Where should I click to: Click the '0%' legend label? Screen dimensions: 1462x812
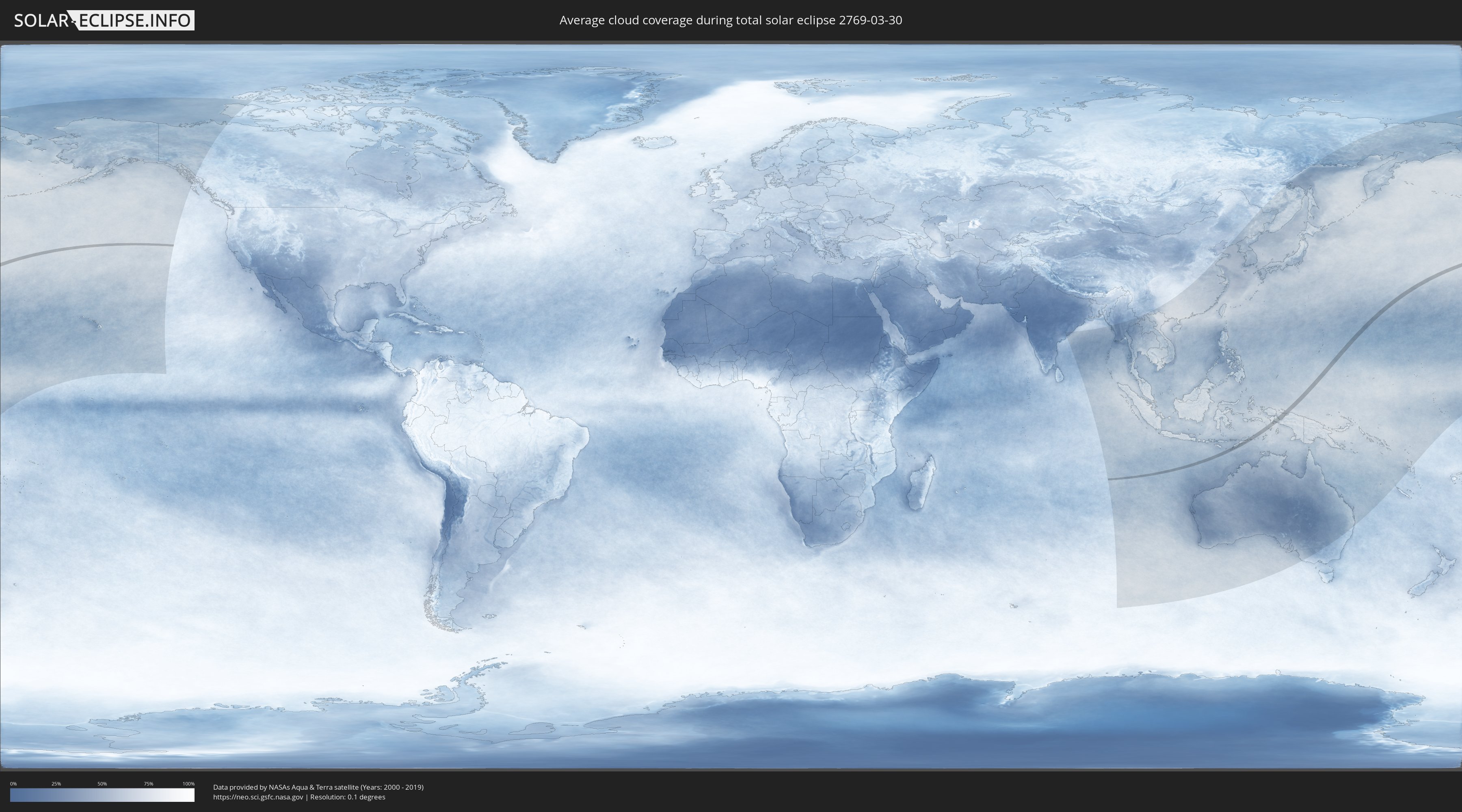click(x=13, y=784)
